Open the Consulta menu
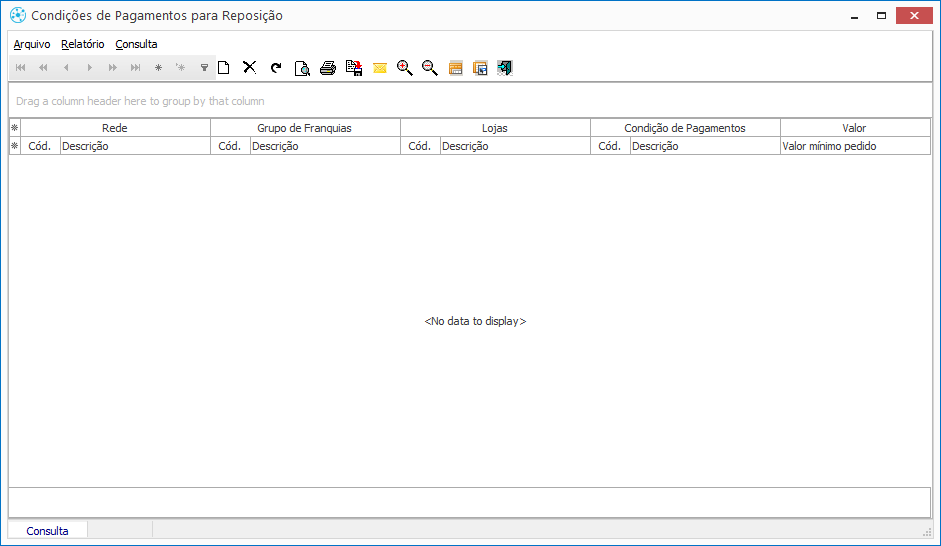Image resolution: width=941 pixels, height=546 pixels. (136, 44)
